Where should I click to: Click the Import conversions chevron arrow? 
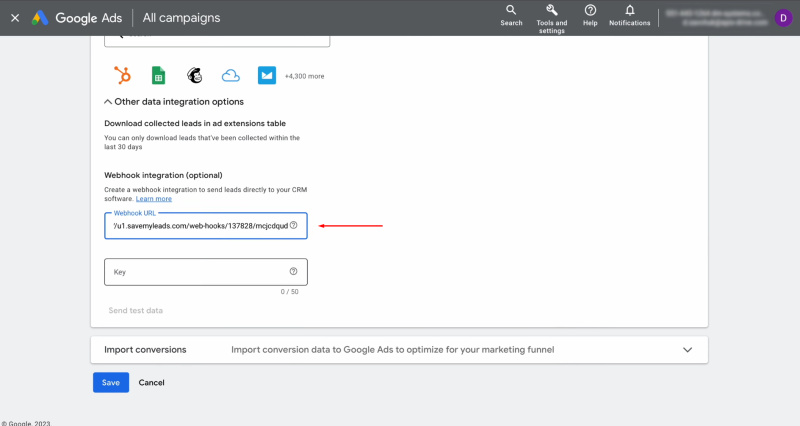(687, 350)
